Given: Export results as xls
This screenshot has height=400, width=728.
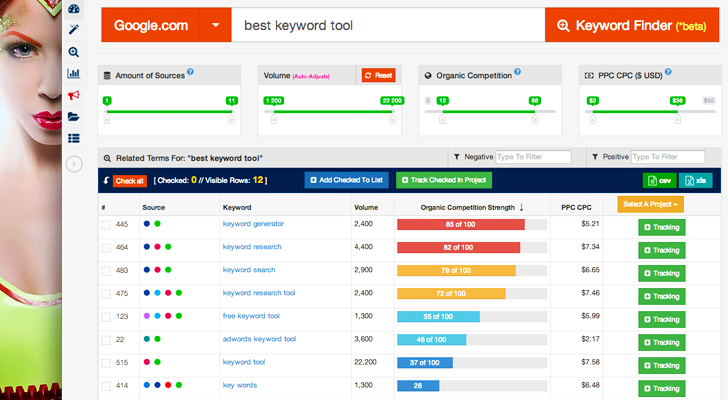Looking at the screenshot, I should click(x=696, y=181).
